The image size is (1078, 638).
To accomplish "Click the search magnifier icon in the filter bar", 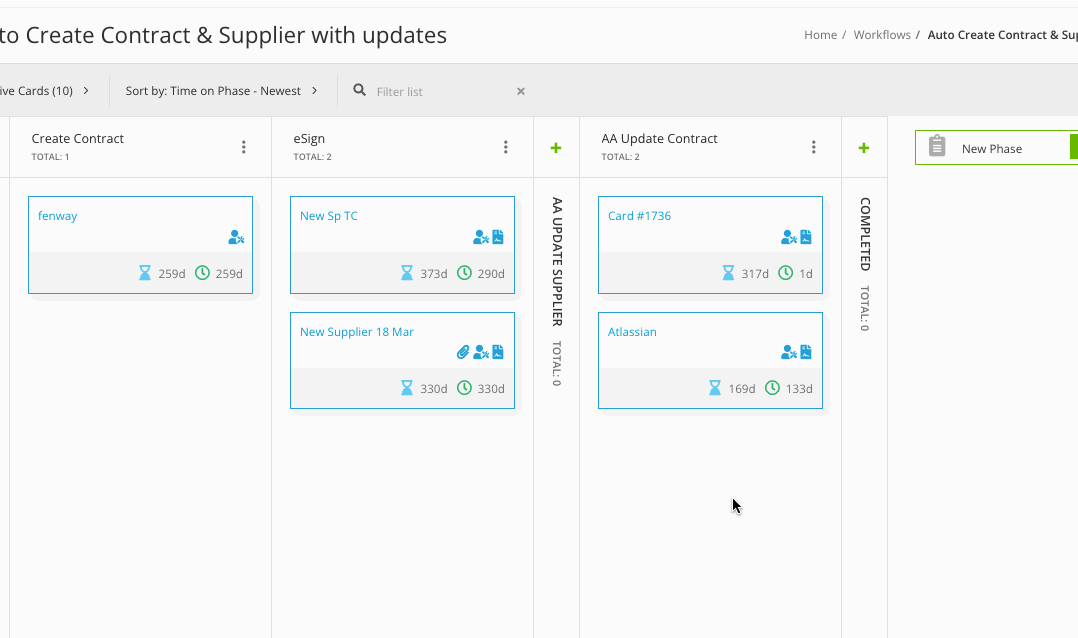I will [359, 90].
